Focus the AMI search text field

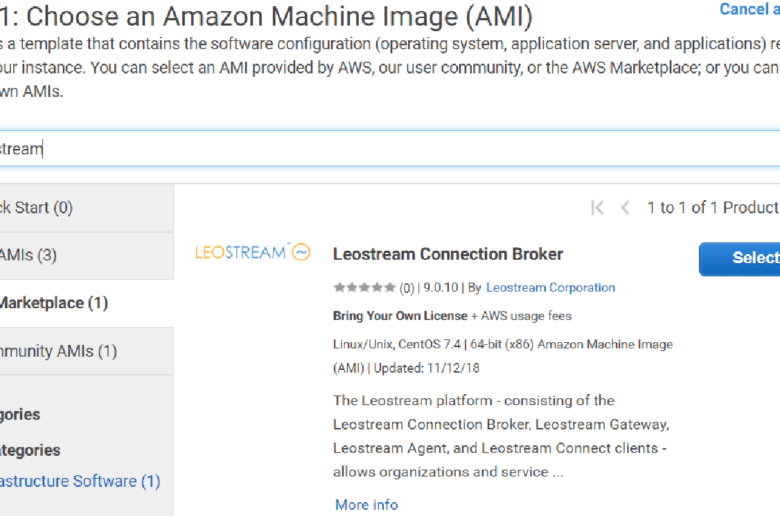390,149
